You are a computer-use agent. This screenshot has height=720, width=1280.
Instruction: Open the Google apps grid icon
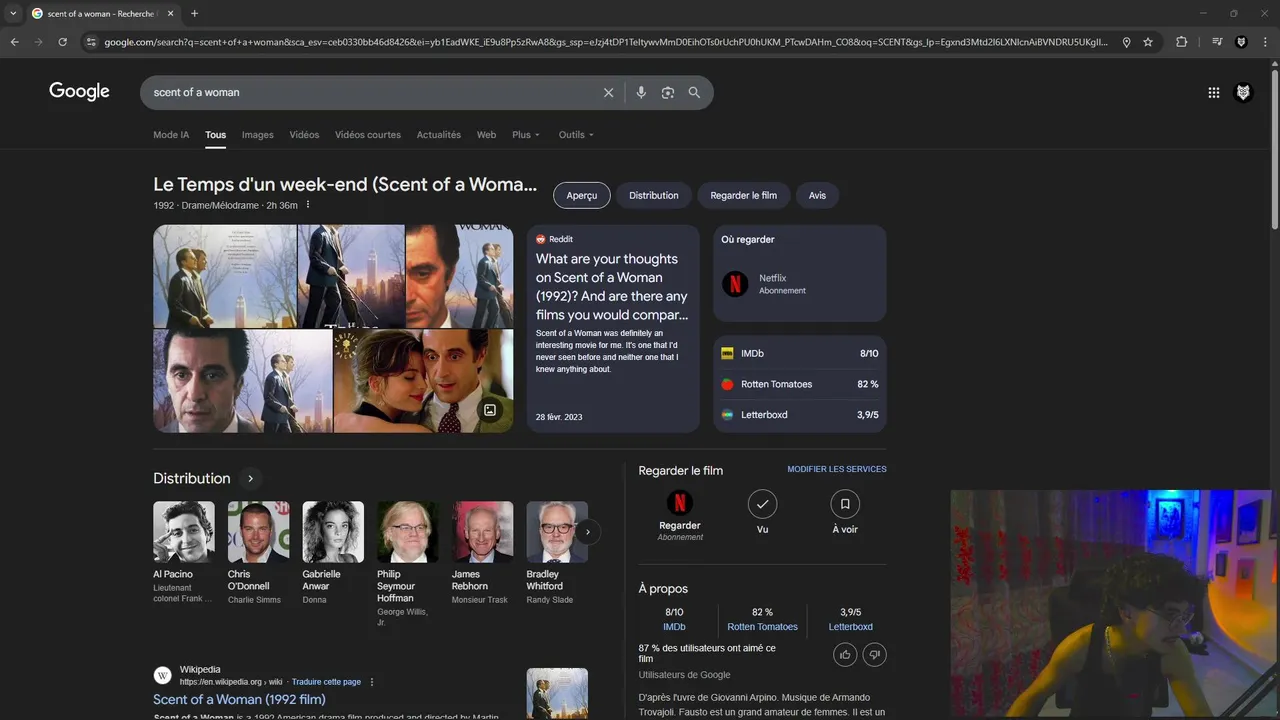coord(1213,92)
